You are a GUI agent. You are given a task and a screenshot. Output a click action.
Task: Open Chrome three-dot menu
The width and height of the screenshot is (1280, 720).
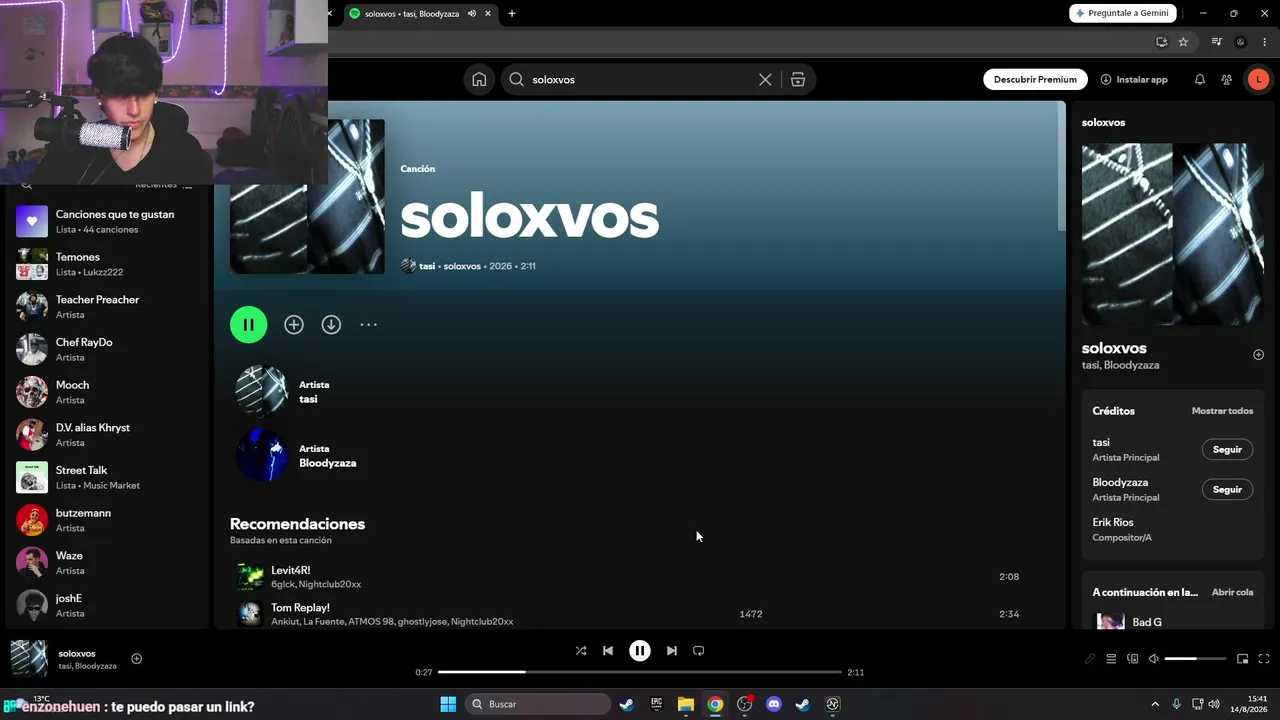1264,42
